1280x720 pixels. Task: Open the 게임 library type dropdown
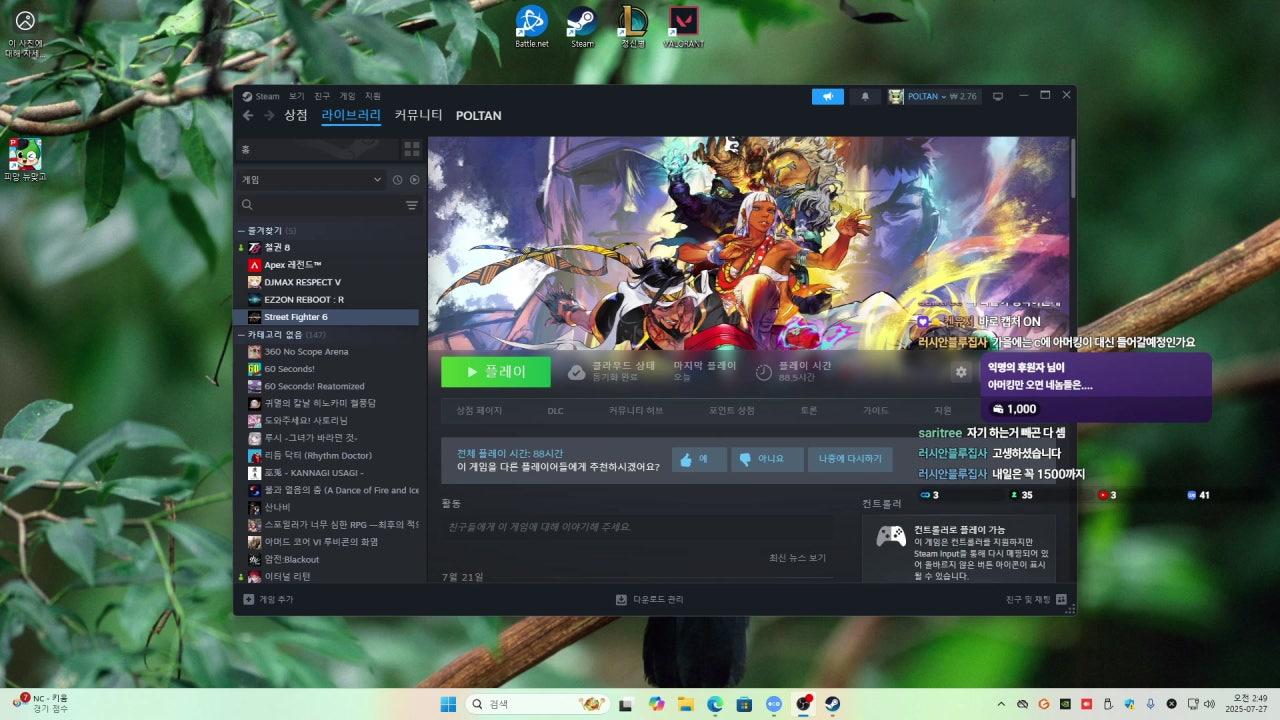point(311,180)
